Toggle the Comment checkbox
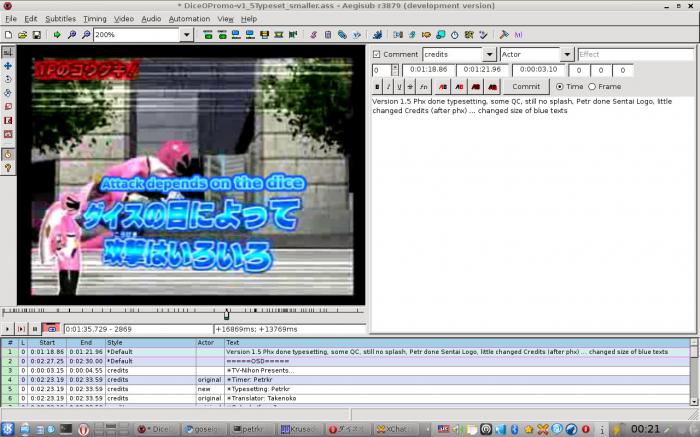Viewport: 700px width, 437px height. coord(376,54)
